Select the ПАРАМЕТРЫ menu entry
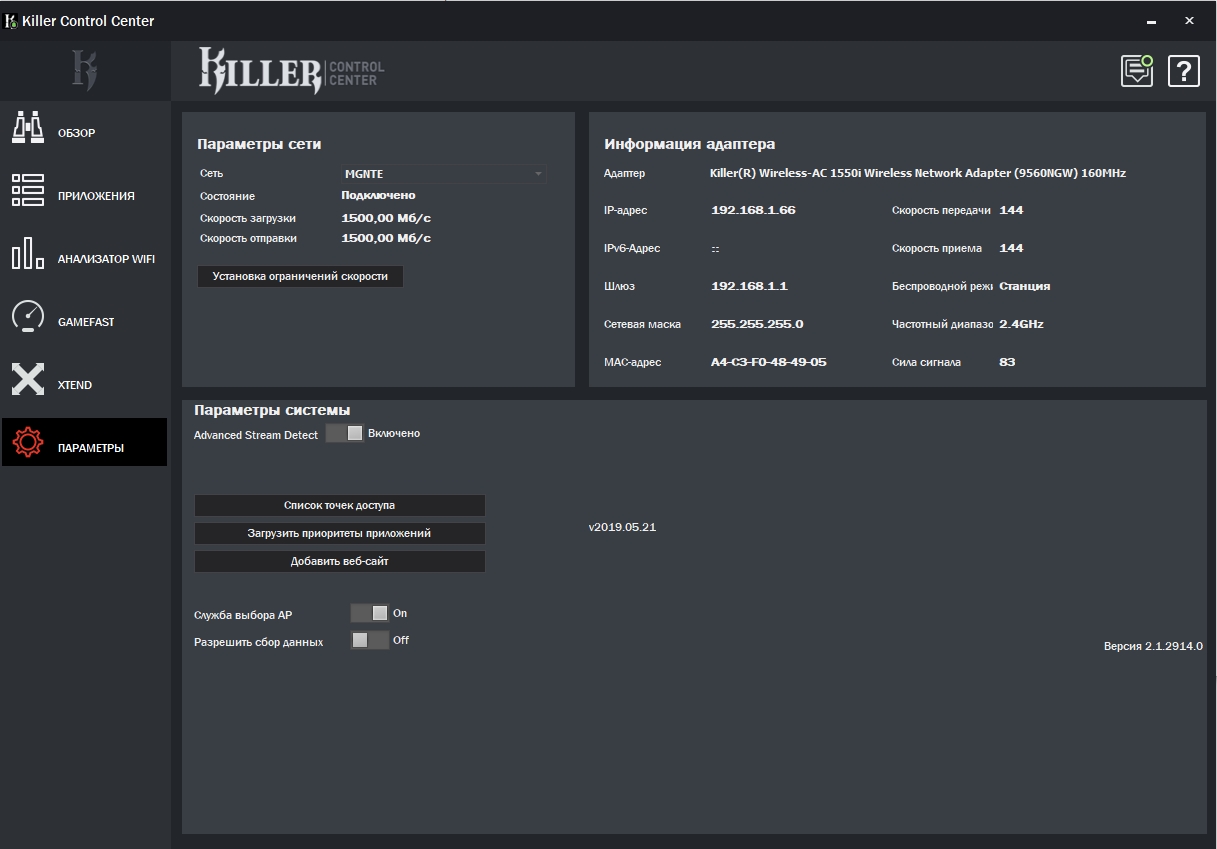This screenshot has width=1217, height=849. coord(85,442)
